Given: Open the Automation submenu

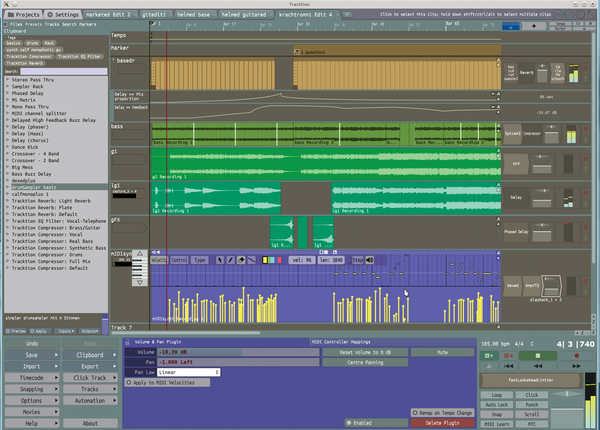Looking at the screenshot, I should click(x=90, y=401).
